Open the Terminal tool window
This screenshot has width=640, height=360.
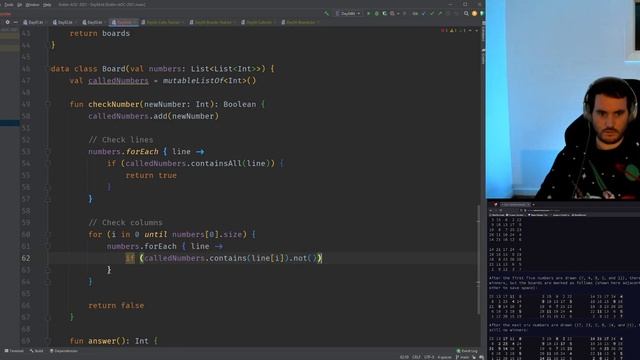pos(14,351)
